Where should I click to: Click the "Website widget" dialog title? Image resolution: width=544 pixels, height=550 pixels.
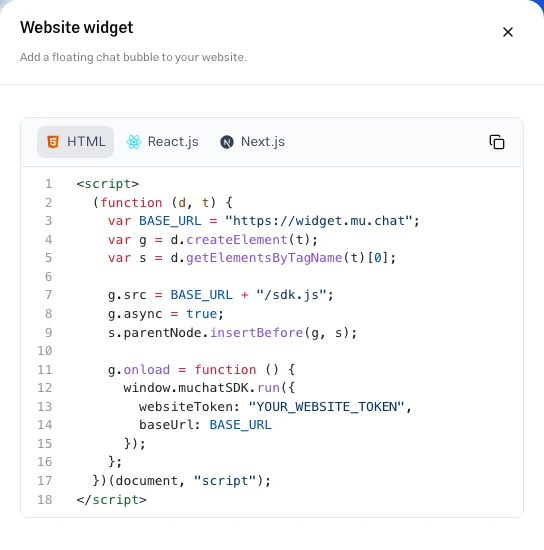point(76,27)
